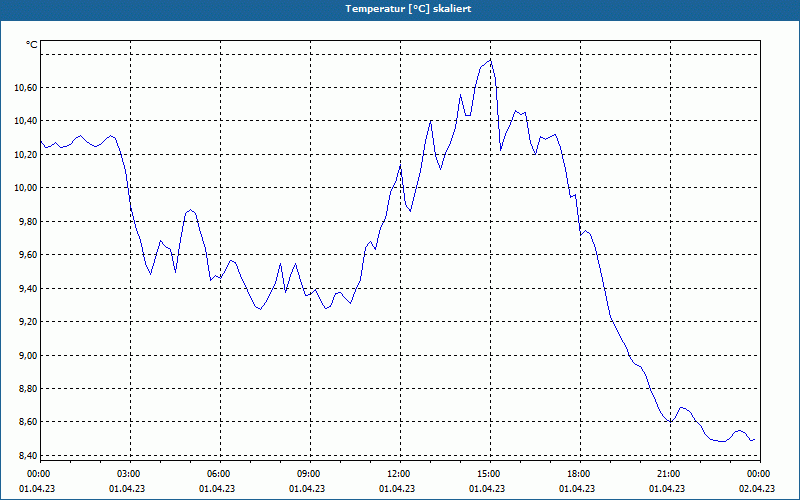
Task: Click the y-axis value '9,20'
Action: (x=28, y=321)
